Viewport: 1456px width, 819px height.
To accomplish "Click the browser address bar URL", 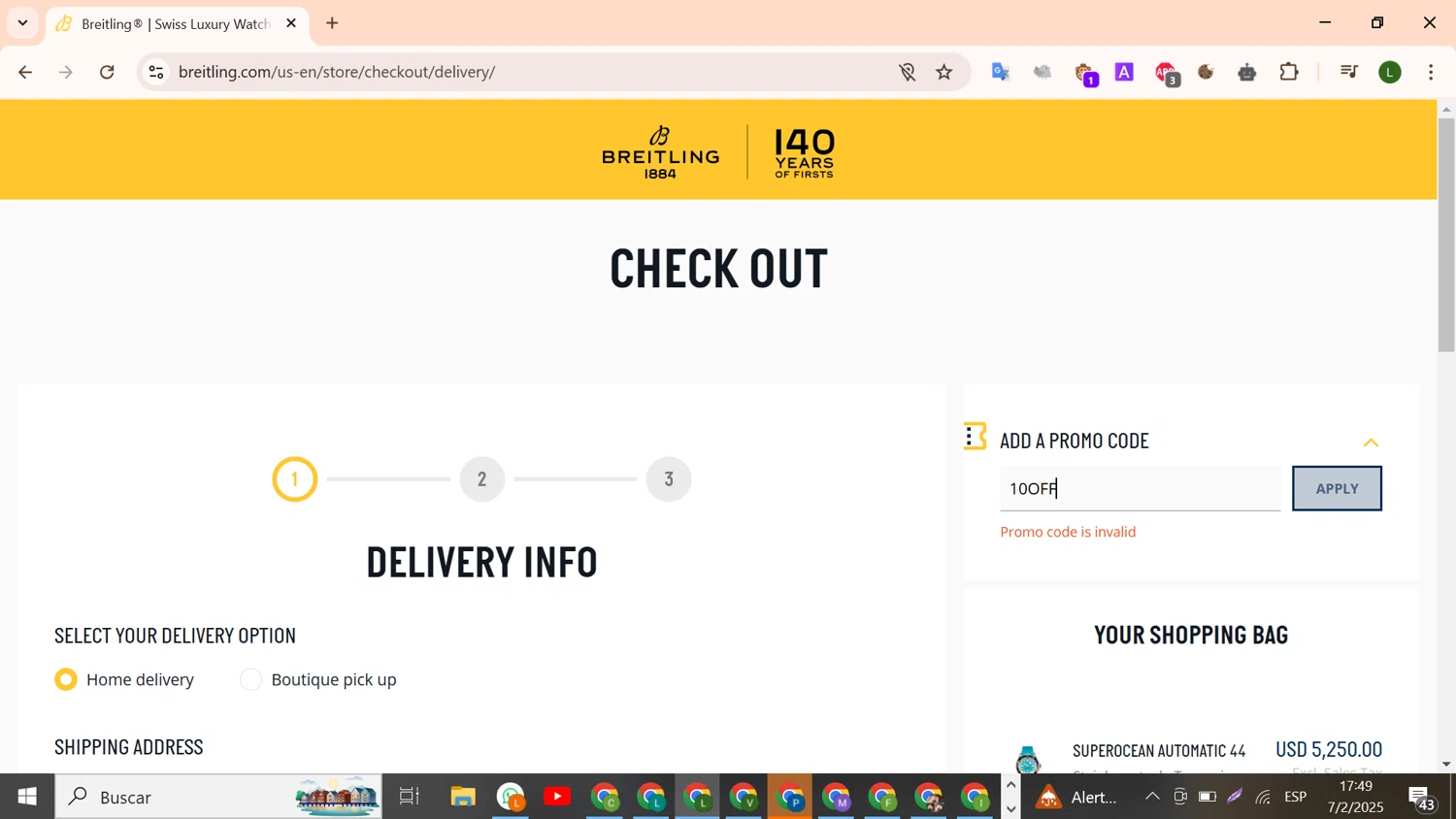I will (337, 72).
